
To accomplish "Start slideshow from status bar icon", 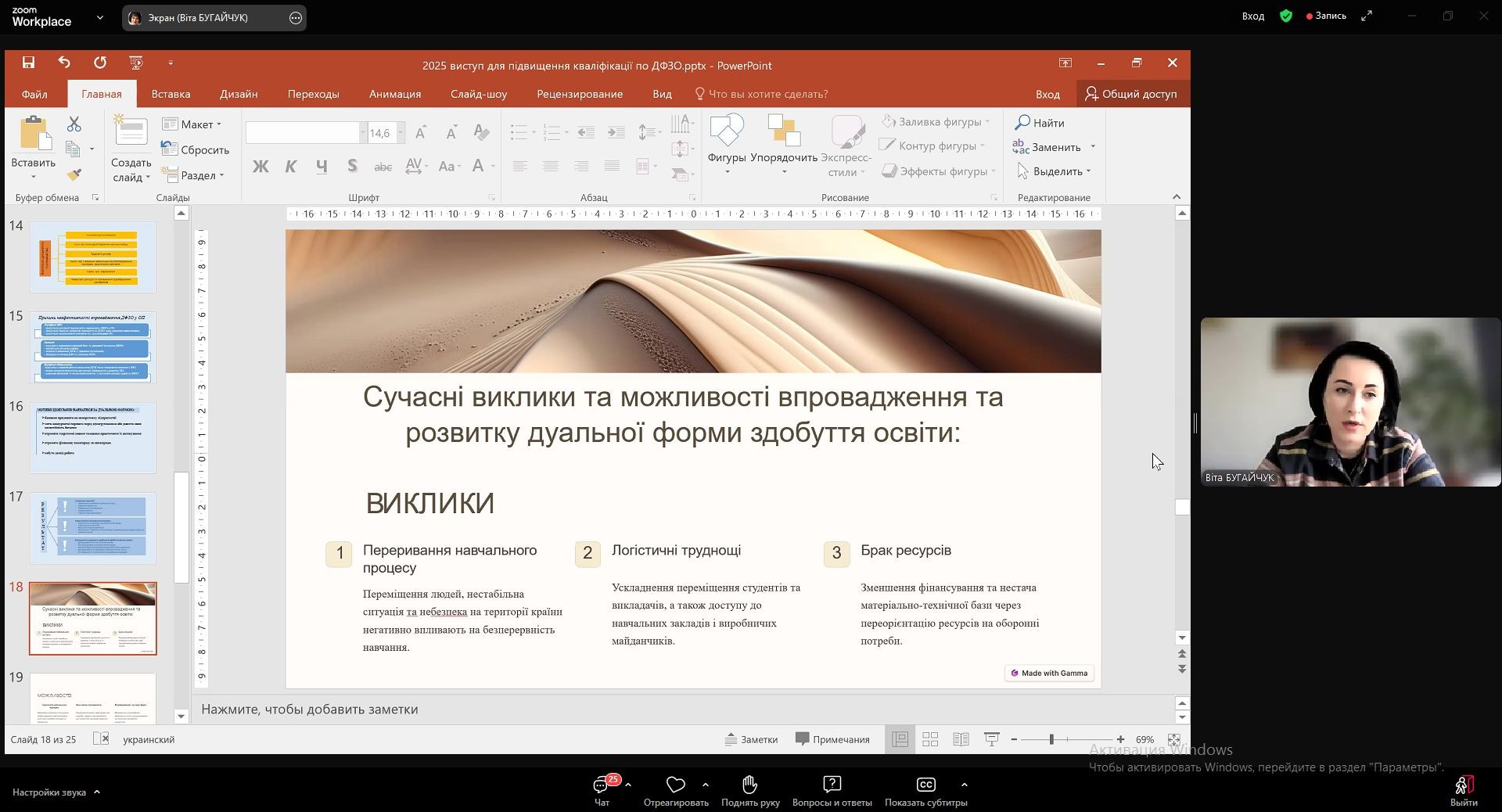I will 992,739.
